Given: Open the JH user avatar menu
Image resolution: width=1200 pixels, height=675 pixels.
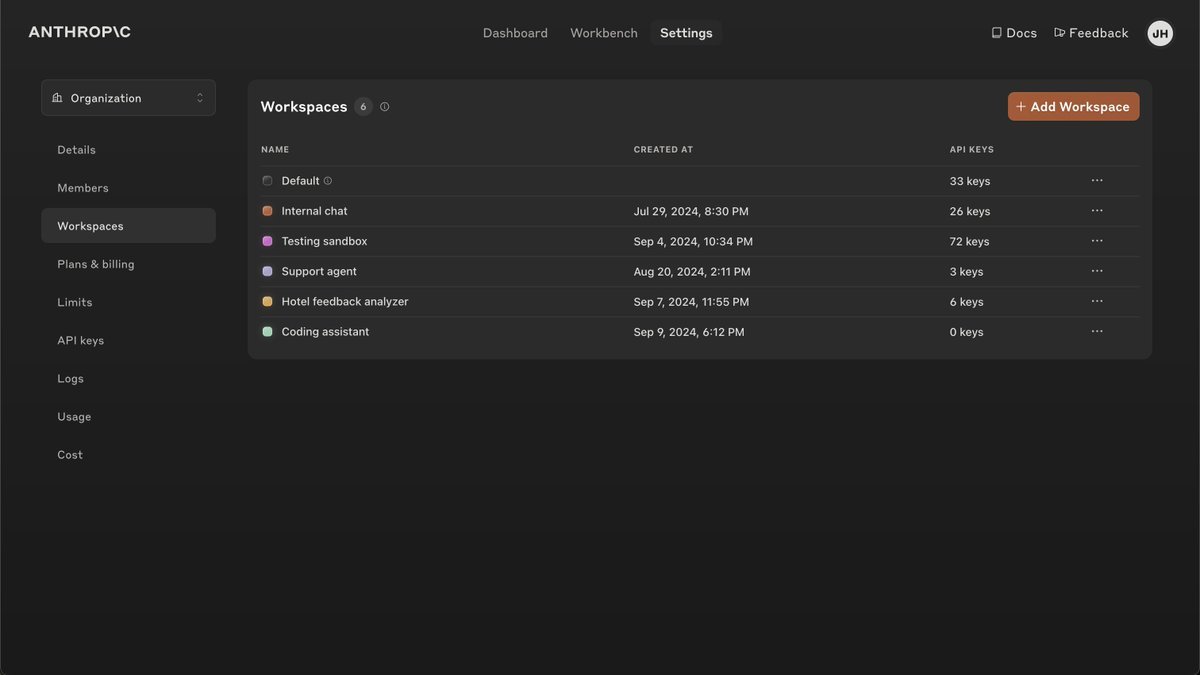Looking at the screenshot, I should pos(1160,33).
